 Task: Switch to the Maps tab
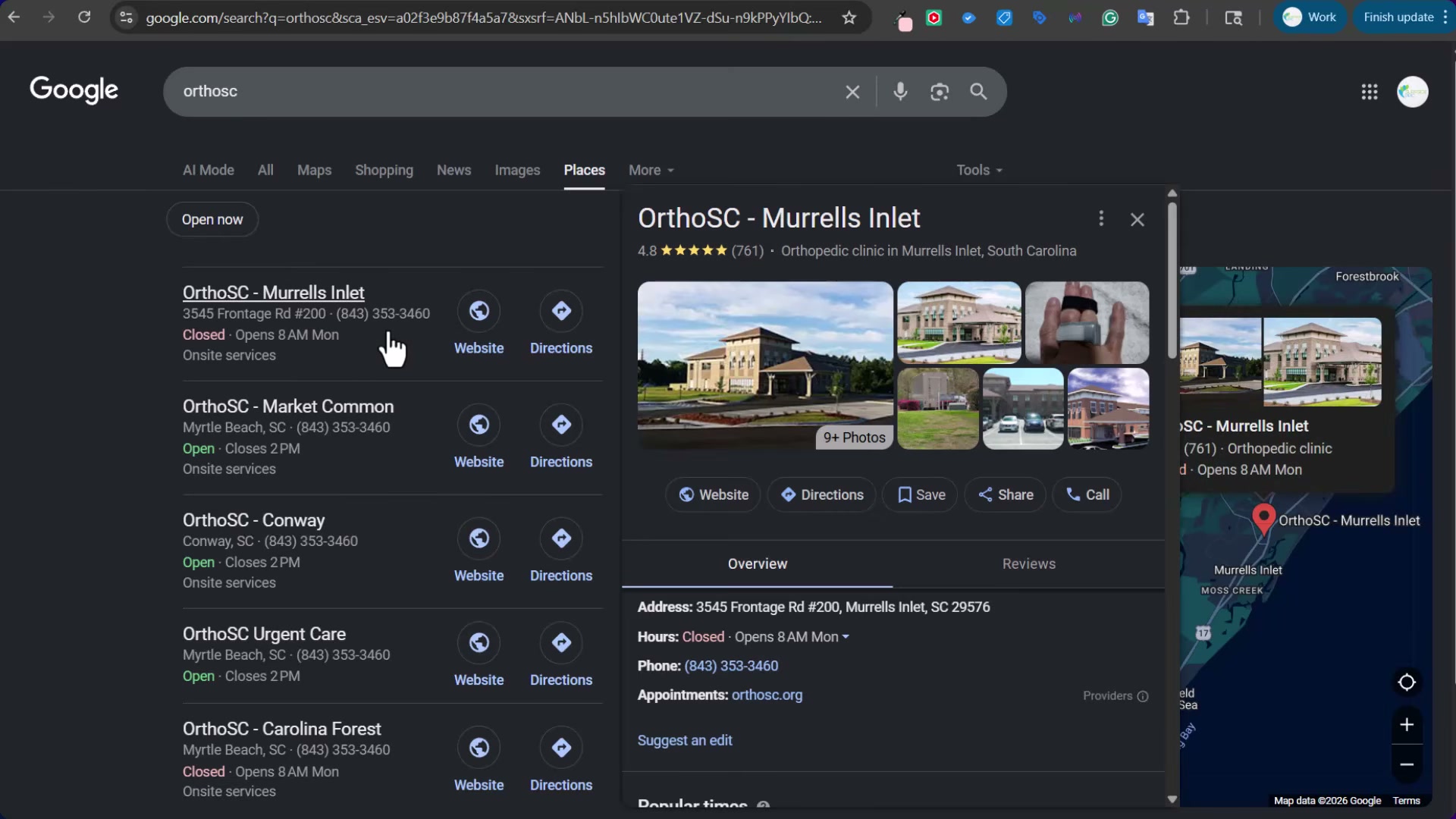tap(314, 171)
